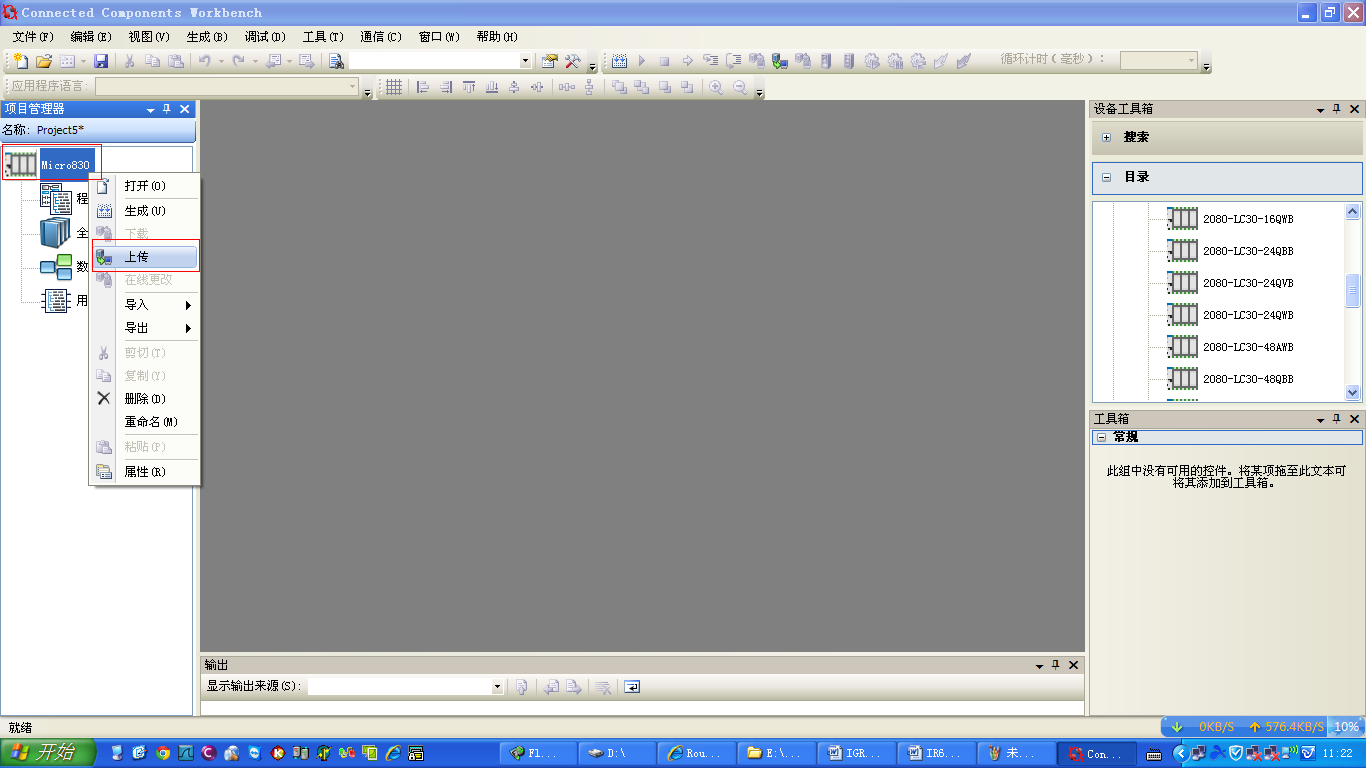Screen dimensions: 1366x768
Task: Toggle word wrap in the Output panel
Action: pyautogui.click(x=631, y=687)
